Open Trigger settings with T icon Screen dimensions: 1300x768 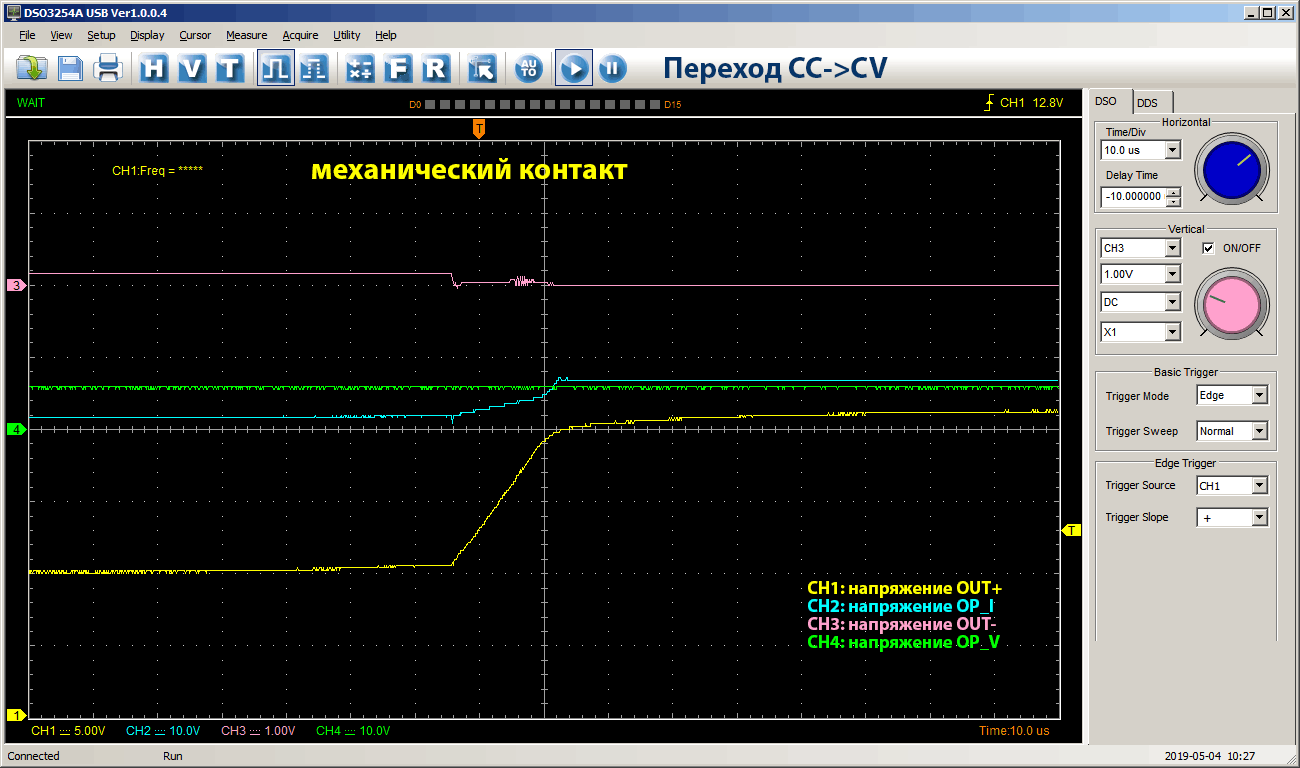(230, 68)
